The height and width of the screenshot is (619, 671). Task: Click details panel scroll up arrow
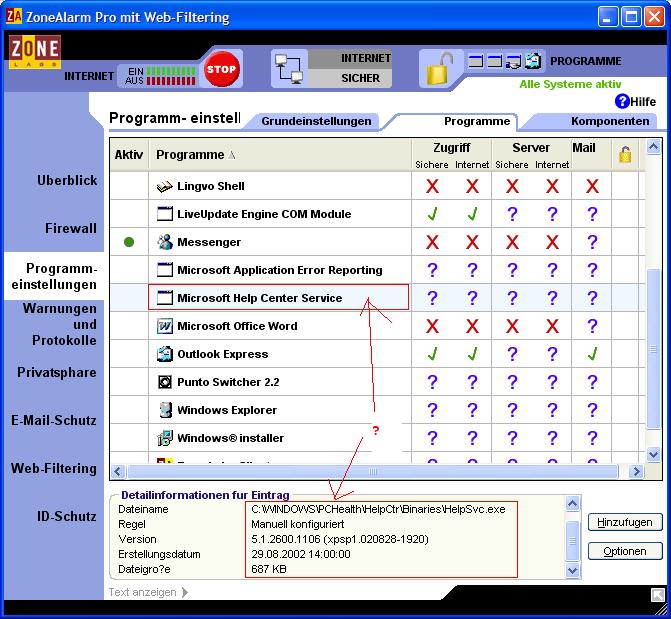pos(573,503)
